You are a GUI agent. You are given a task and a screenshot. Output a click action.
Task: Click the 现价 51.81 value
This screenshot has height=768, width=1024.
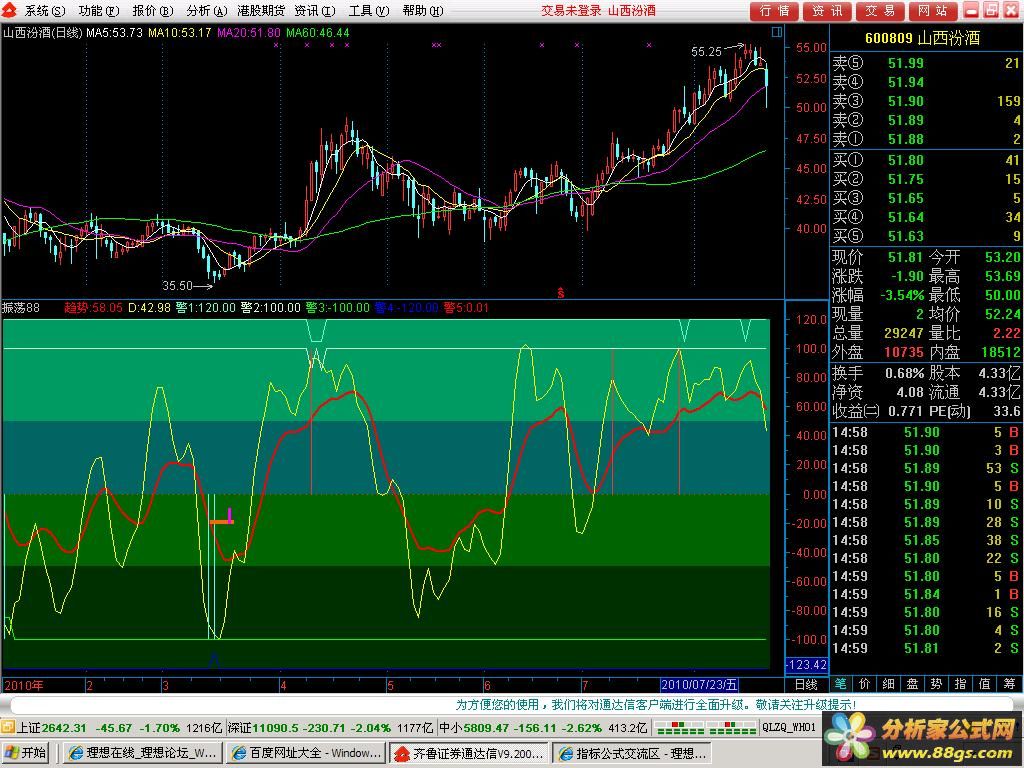pos(905,257)
